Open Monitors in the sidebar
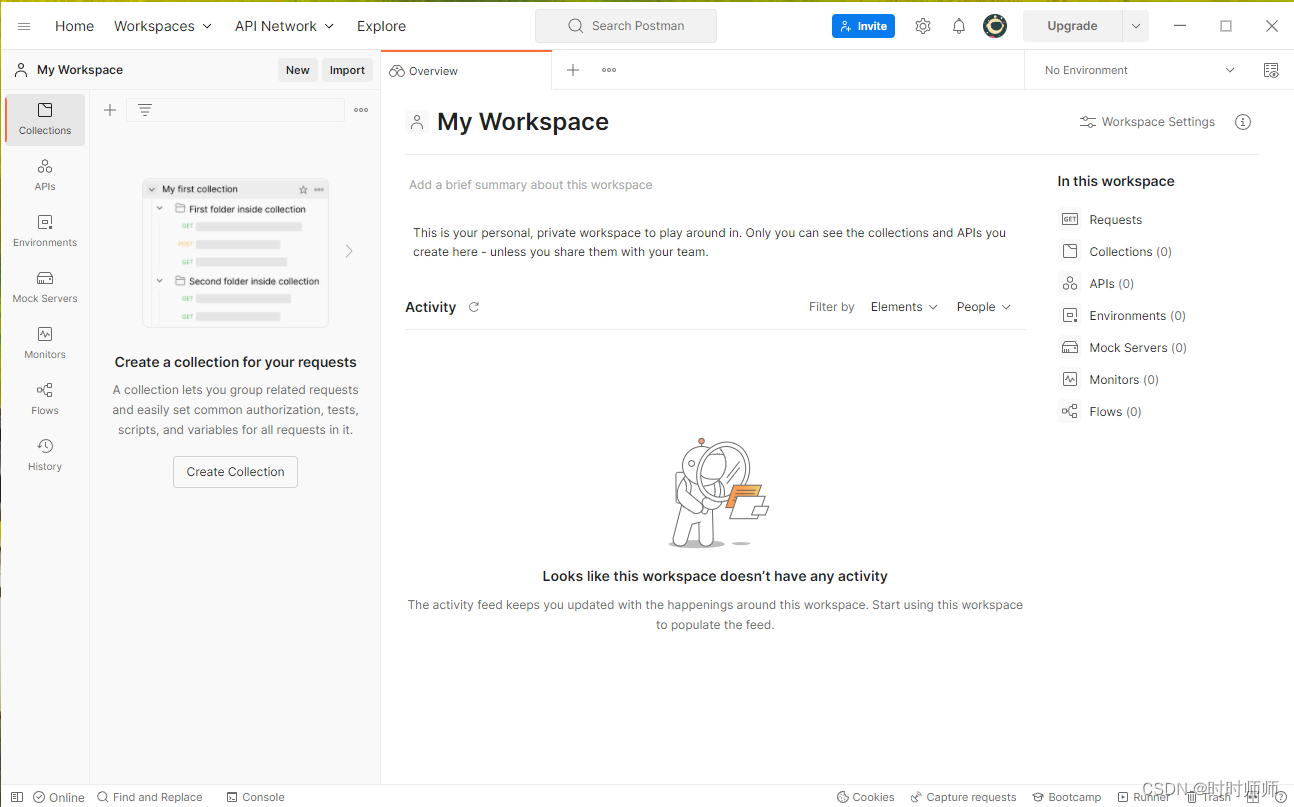Viewport: 1294px width, 807px height. (45, 343)
